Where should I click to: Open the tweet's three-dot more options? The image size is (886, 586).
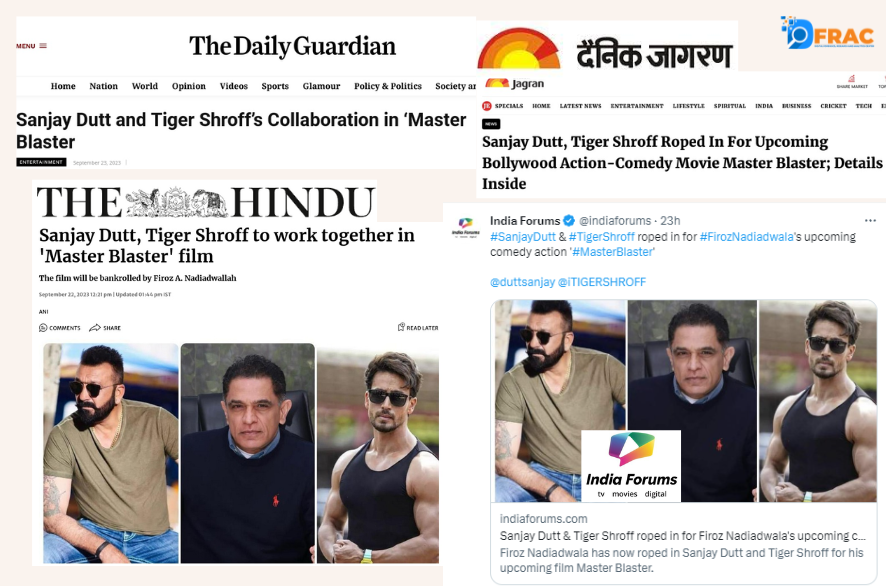tap(870, 220)
